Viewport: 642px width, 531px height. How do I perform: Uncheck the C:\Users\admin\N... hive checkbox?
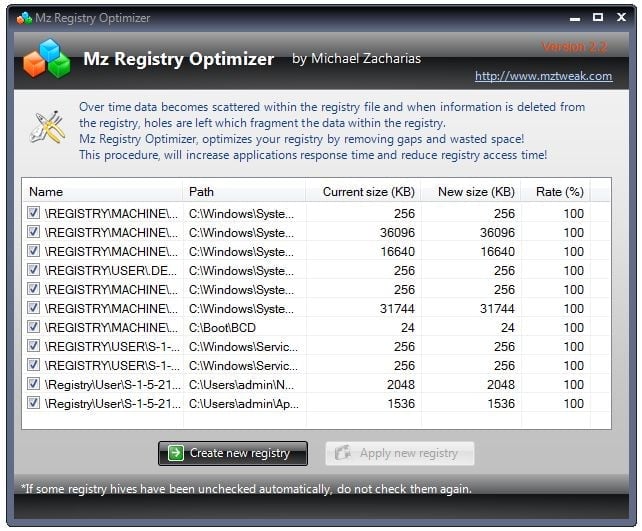(33, 384)
